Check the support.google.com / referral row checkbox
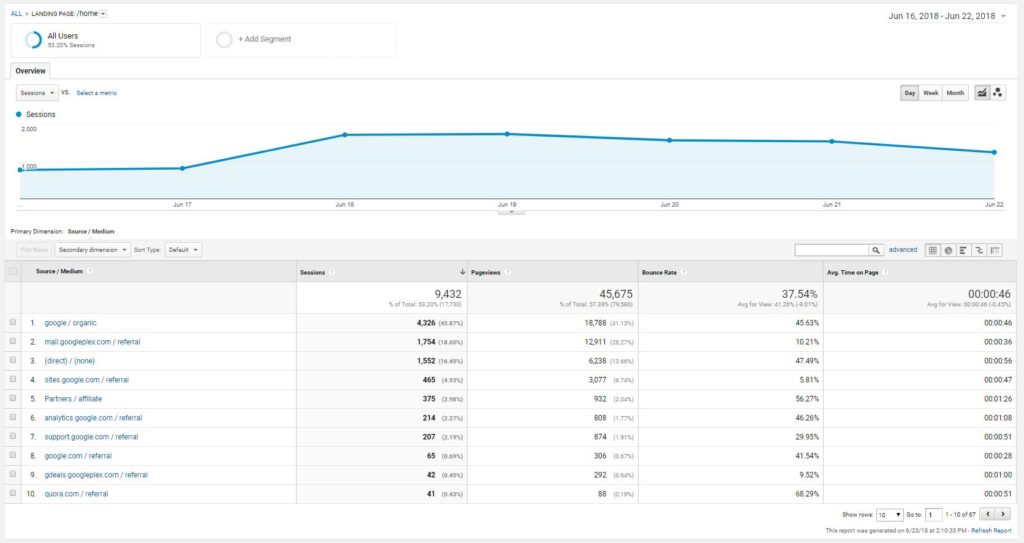Screen dimensions: 1024x543 13,436
